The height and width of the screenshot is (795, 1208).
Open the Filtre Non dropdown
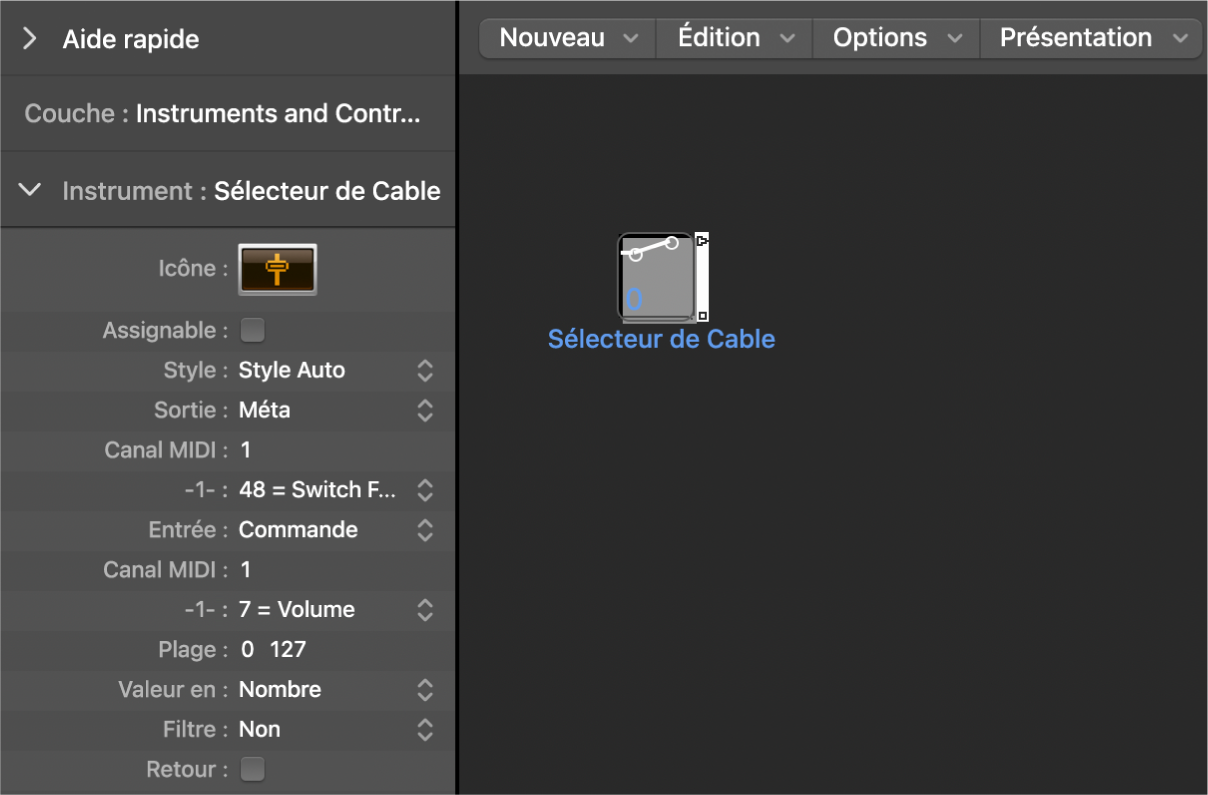(424, 730)
